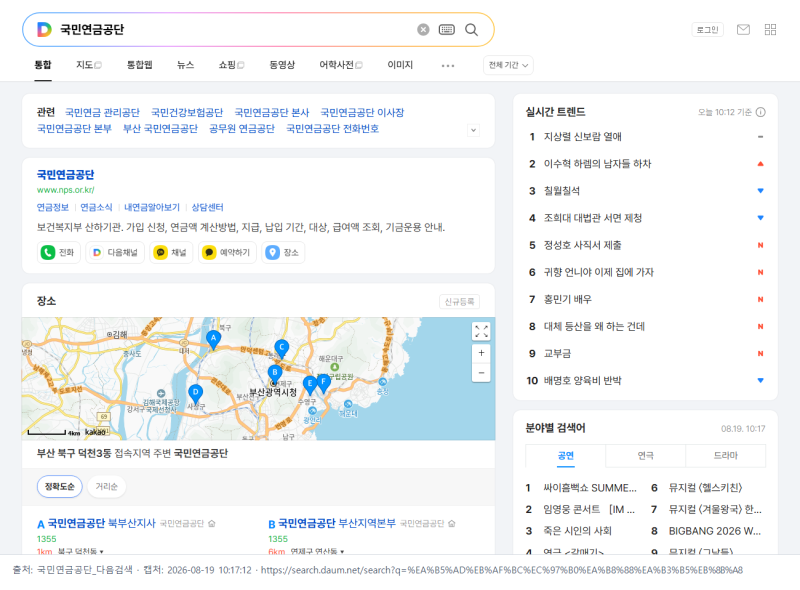Open ranked item BIGBANG 2026 W...
Image resolution: width=800 pixels, height=590 pixels.
coord(715,531)
